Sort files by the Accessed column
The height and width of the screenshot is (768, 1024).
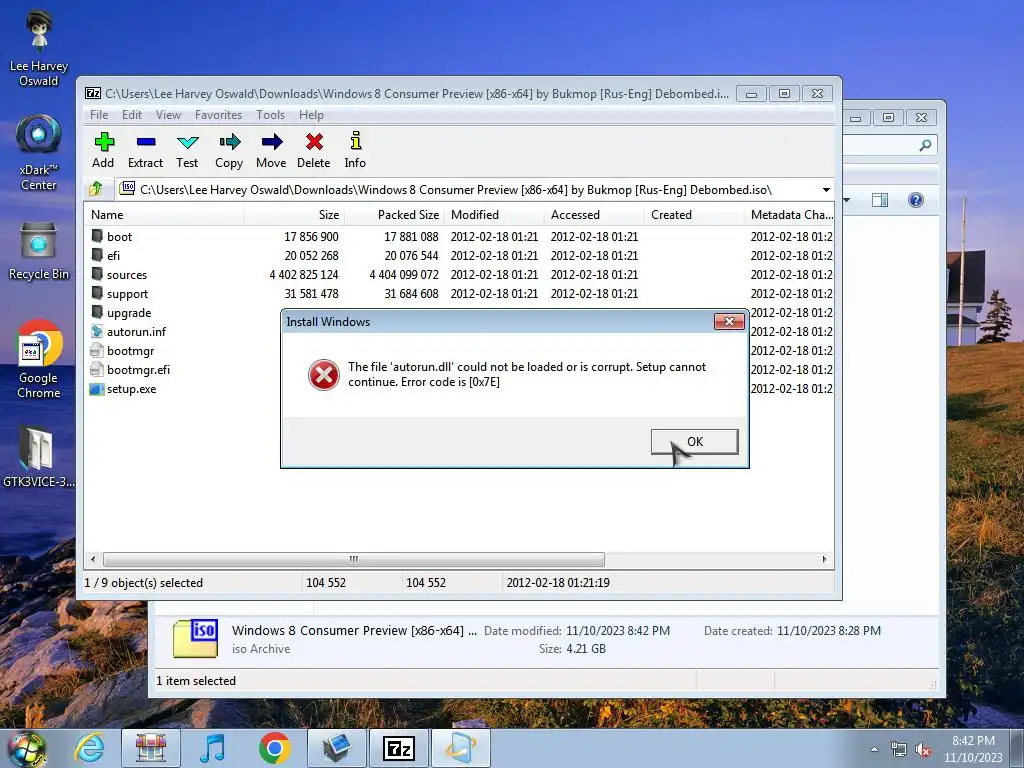click(594, 215)
